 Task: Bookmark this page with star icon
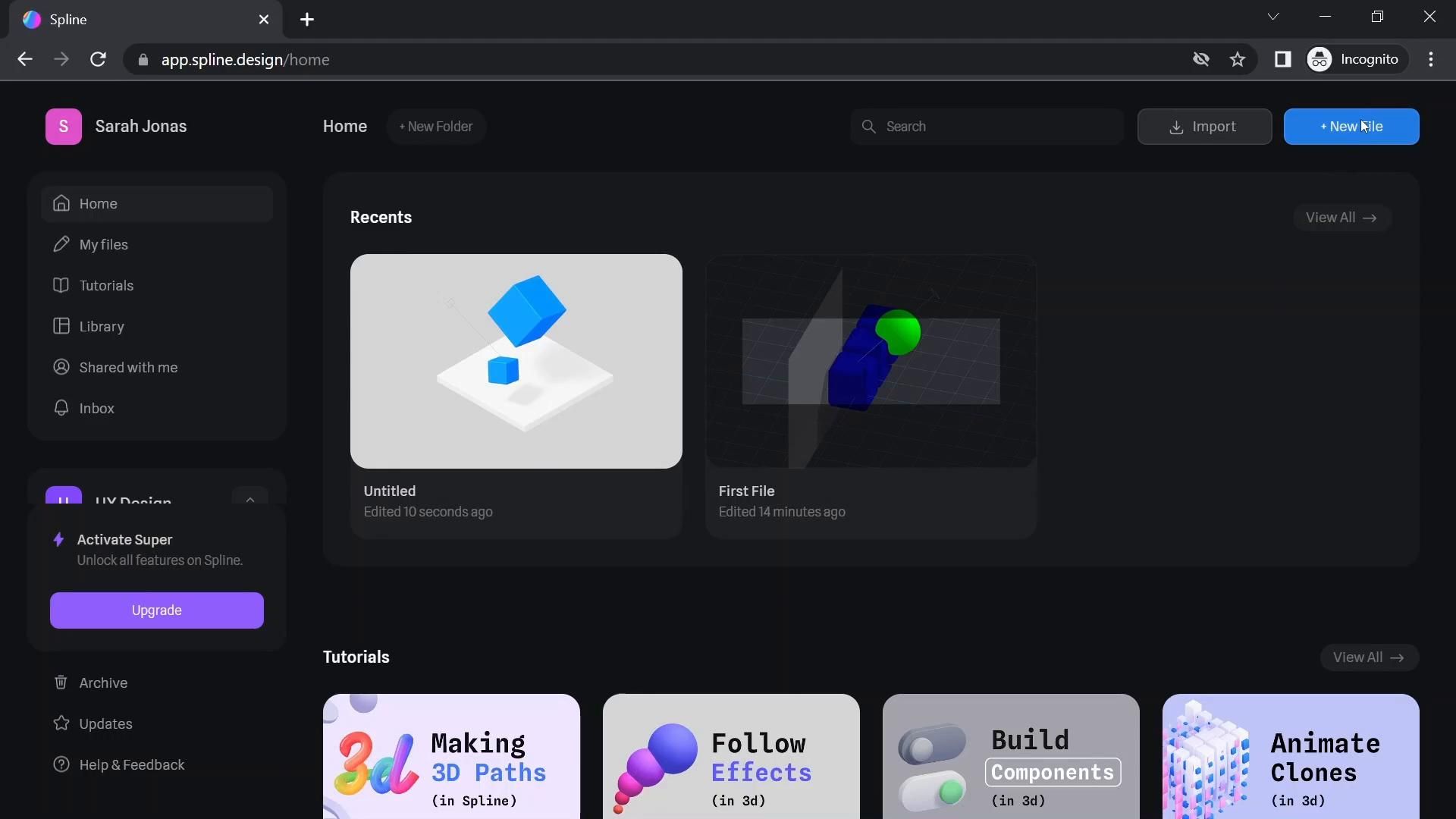coord(1238,59)
